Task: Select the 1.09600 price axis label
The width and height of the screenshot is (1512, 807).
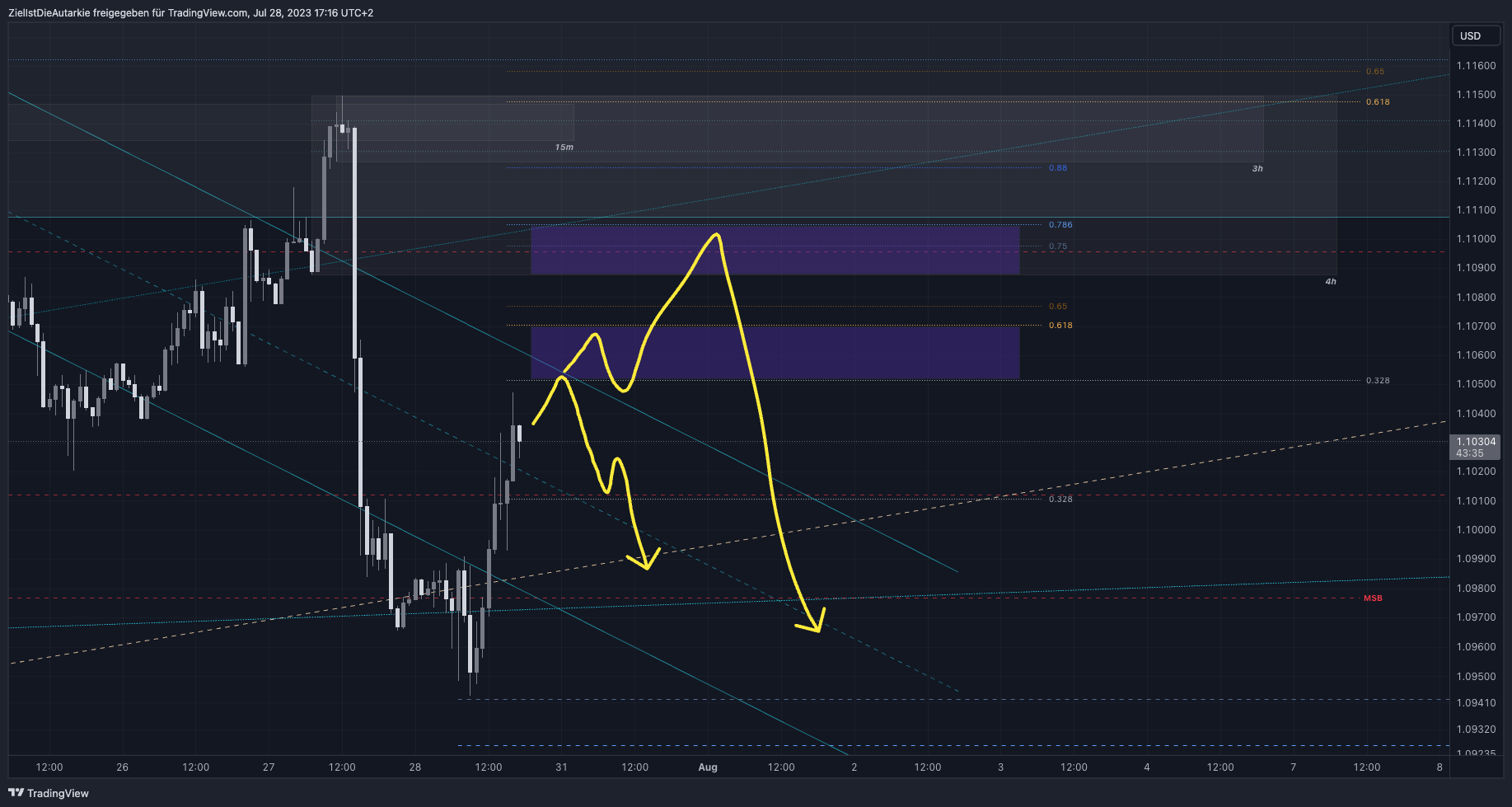Action: click(1476, 647)
